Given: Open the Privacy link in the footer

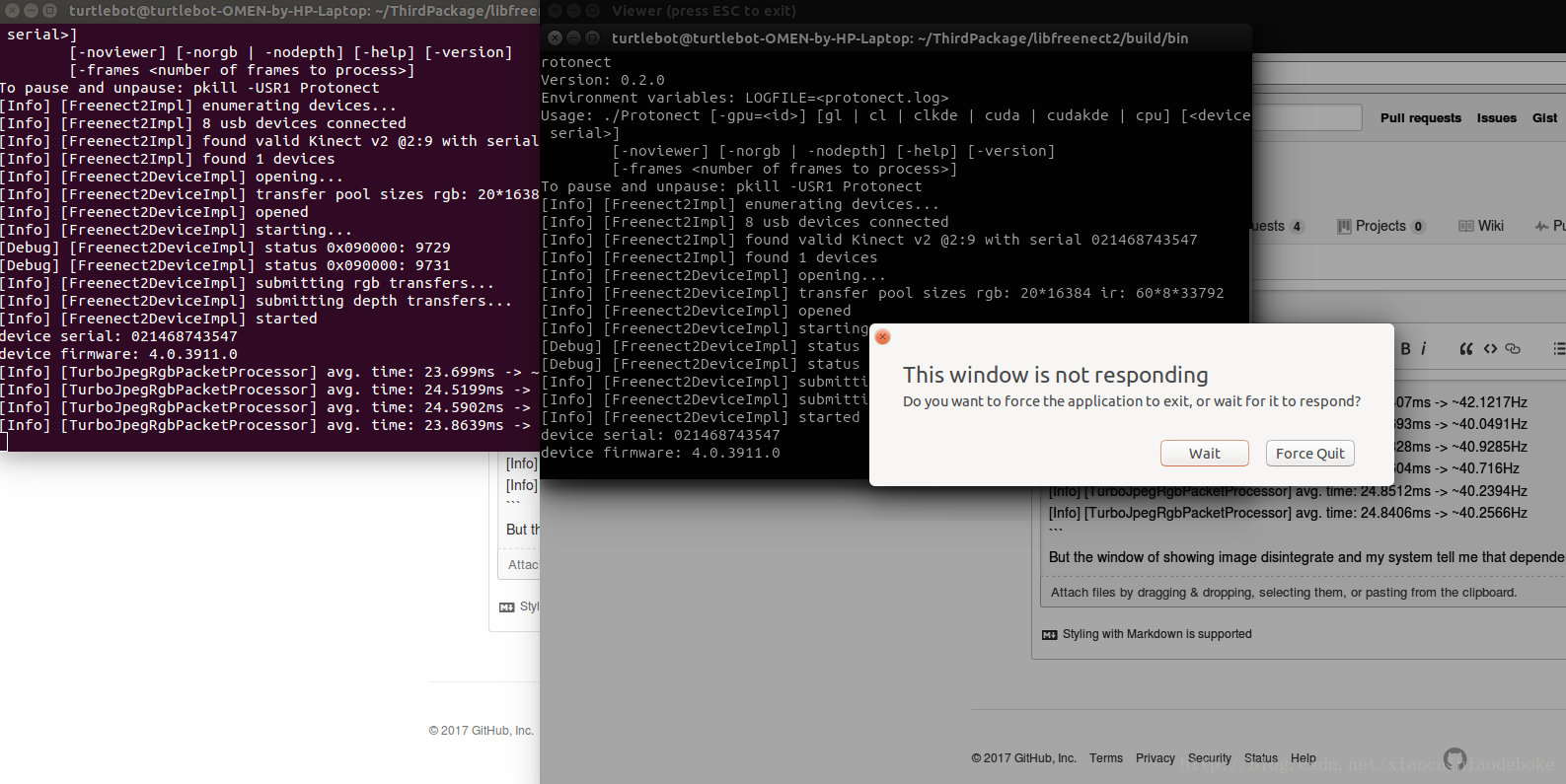Looking at the screenshot, I should (x=1155, y=758).
